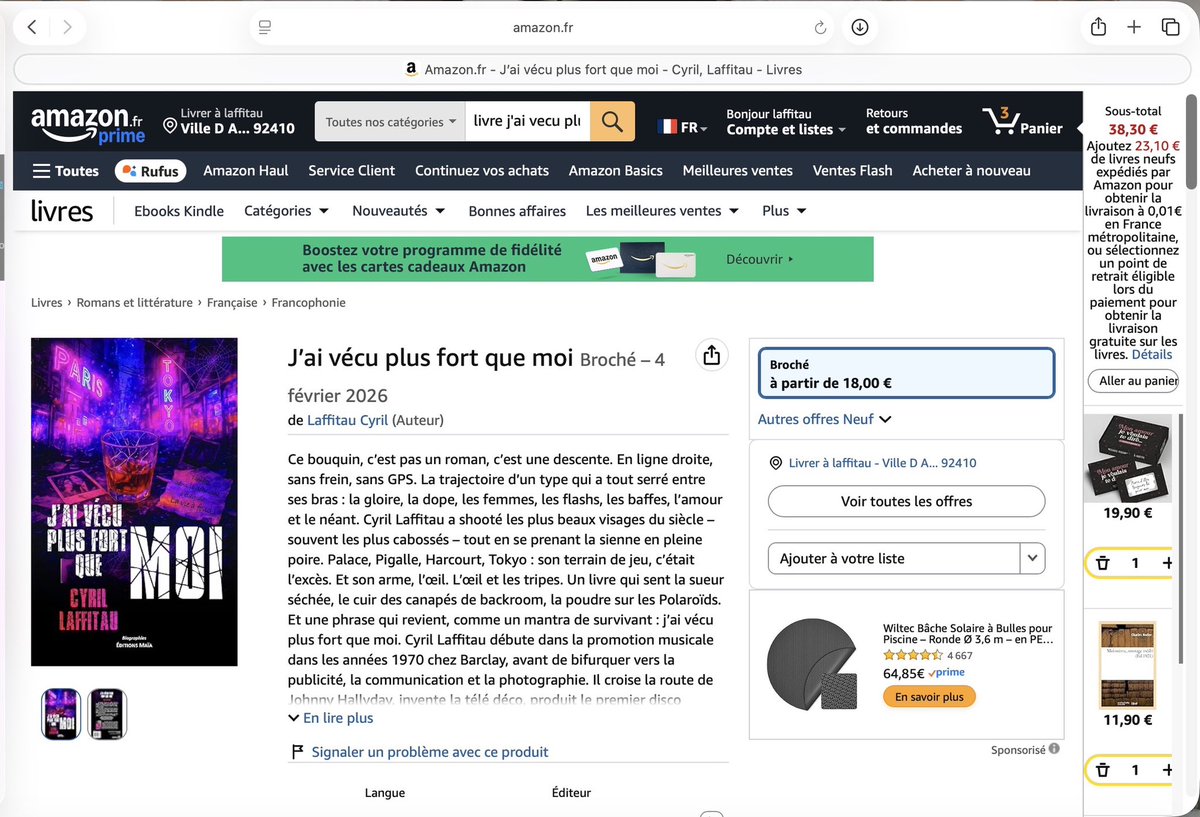Click Aller au panier button

click(1133, 381)
